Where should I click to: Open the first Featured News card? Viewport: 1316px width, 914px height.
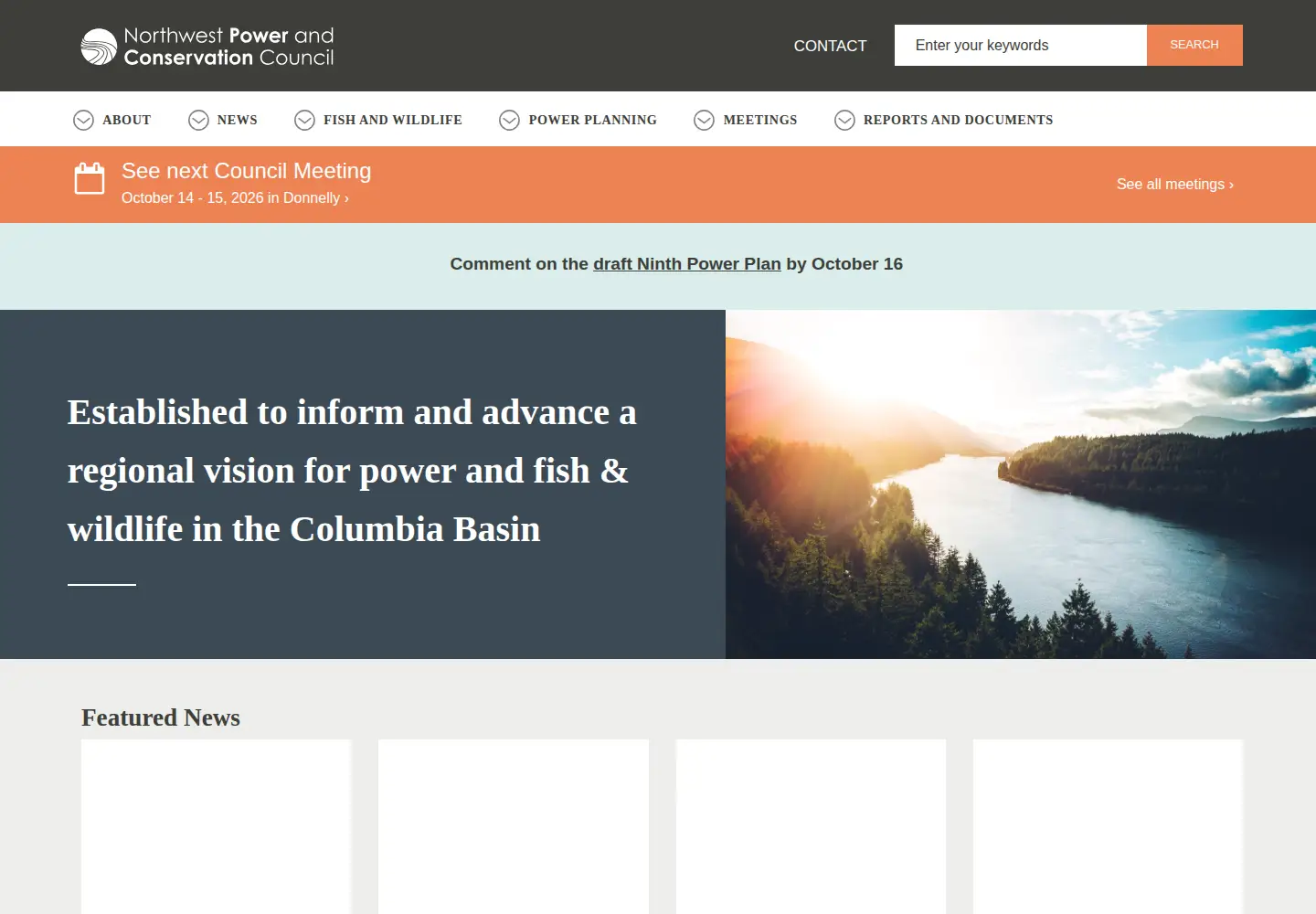click(x=216, y=827)
